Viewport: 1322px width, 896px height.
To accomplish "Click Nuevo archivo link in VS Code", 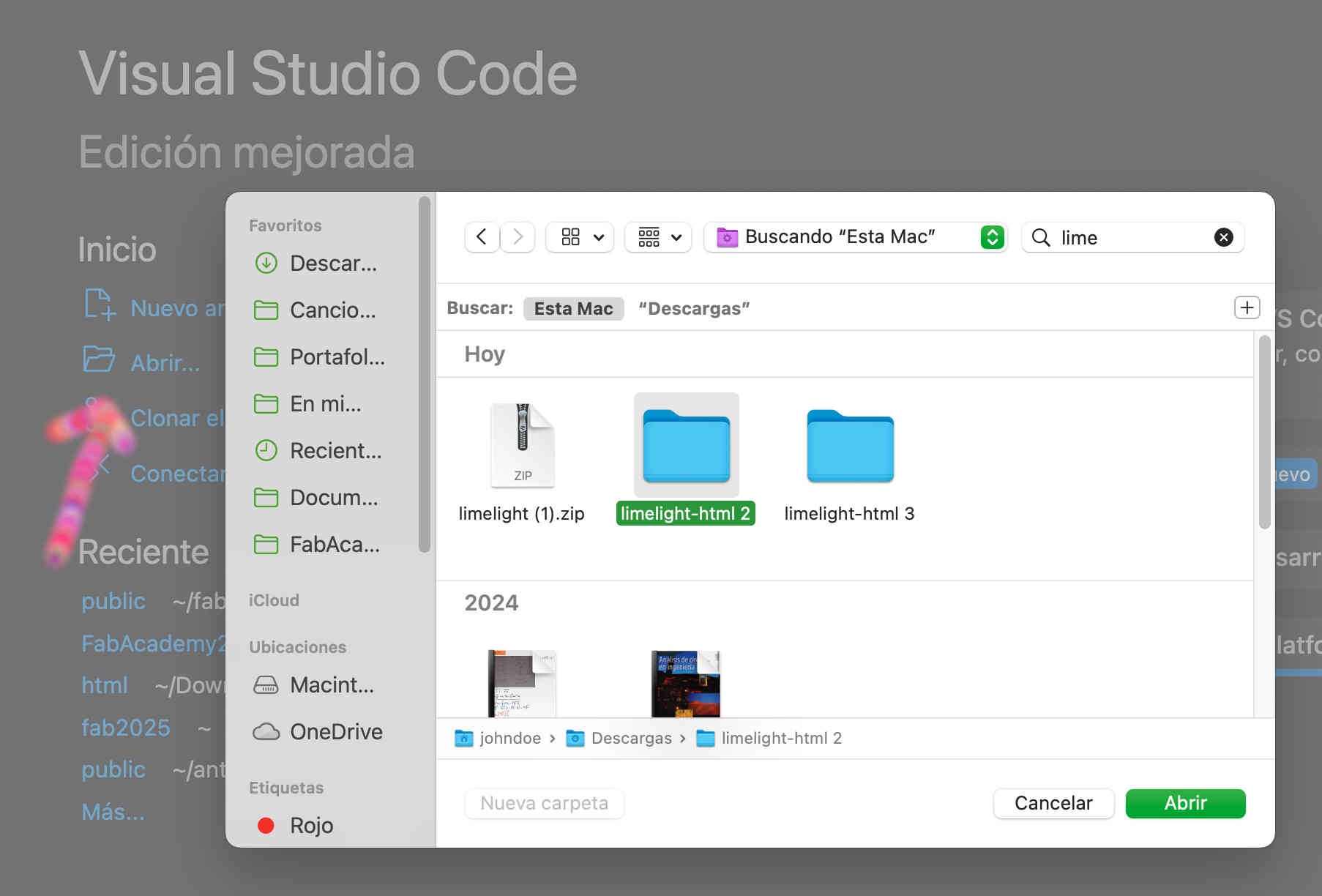I will coord(178,308).
